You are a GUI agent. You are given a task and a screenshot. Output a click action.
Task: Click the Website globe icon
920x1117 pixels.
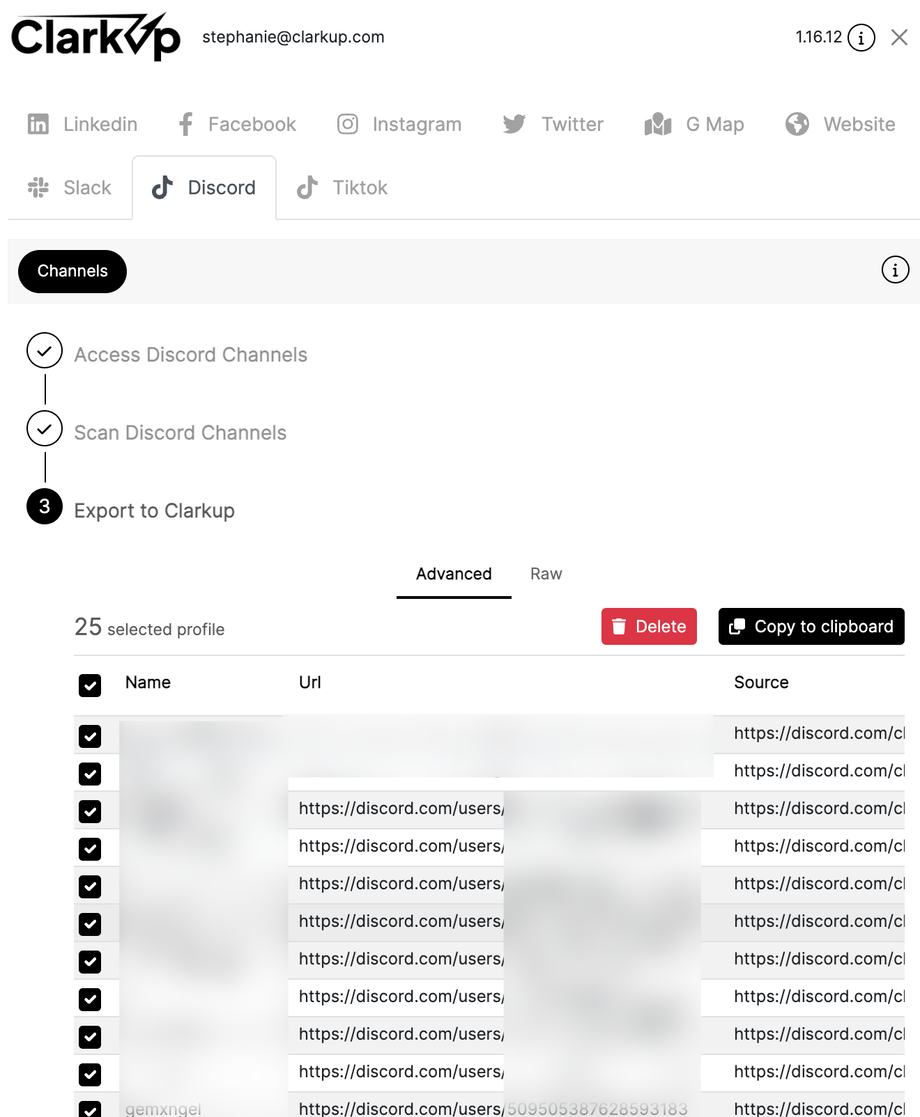pos(797,124)
